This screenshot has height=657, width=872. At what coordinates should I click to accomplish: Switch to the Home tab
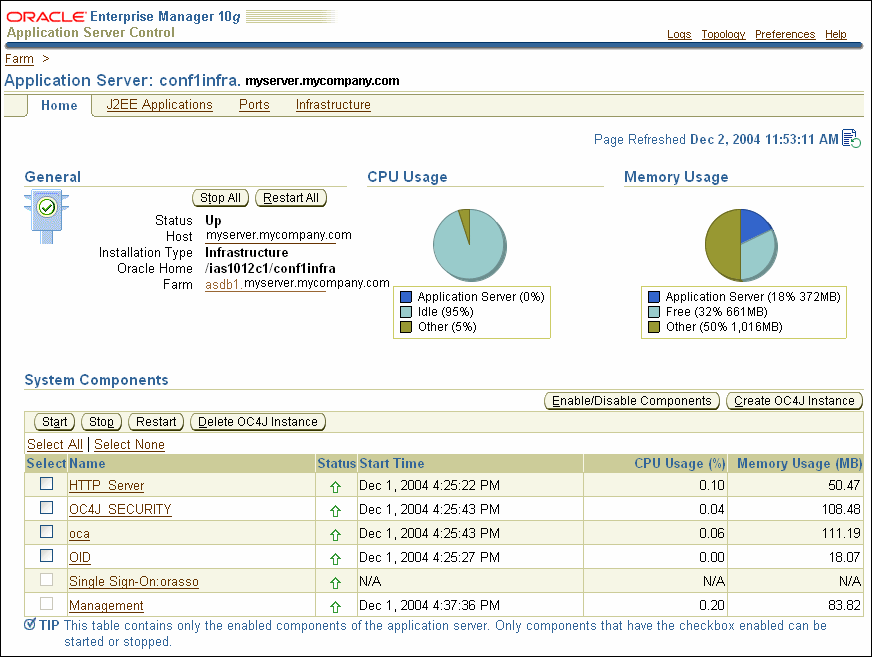coord(59,105)
